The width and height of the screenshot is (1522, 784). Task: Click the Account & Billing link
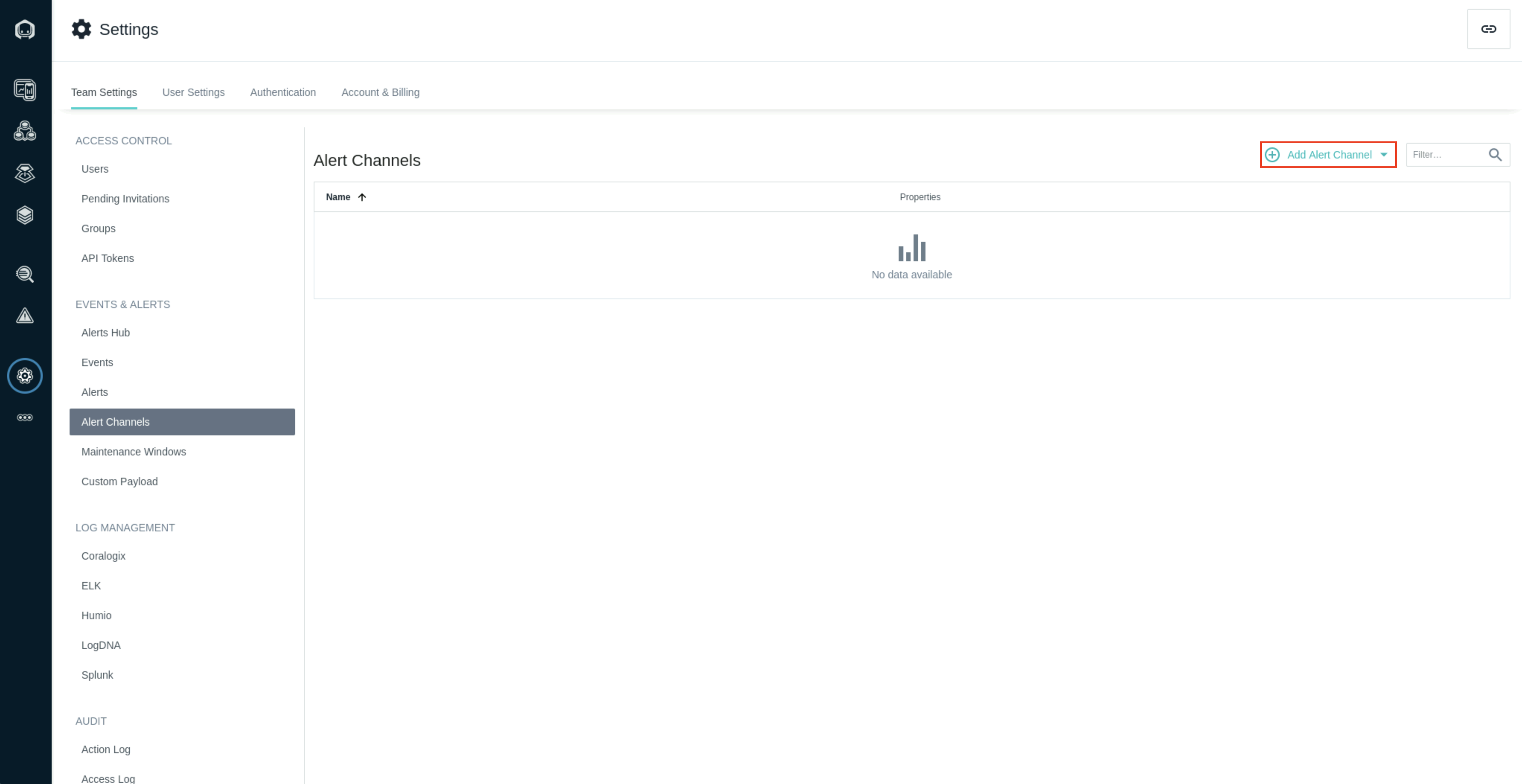(381, 92)
